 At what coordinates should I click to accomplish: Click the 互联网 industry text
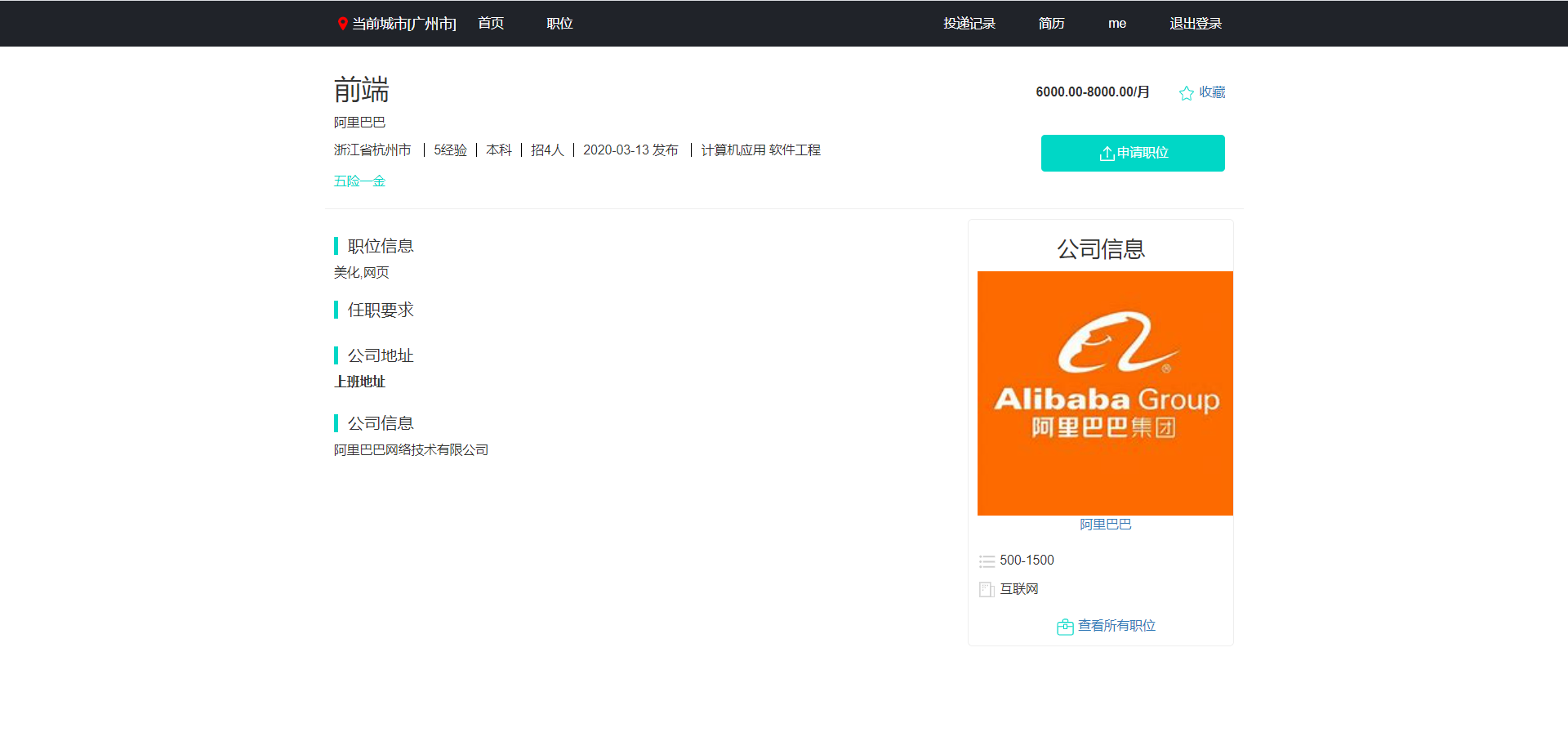[x=1019, y=589]
